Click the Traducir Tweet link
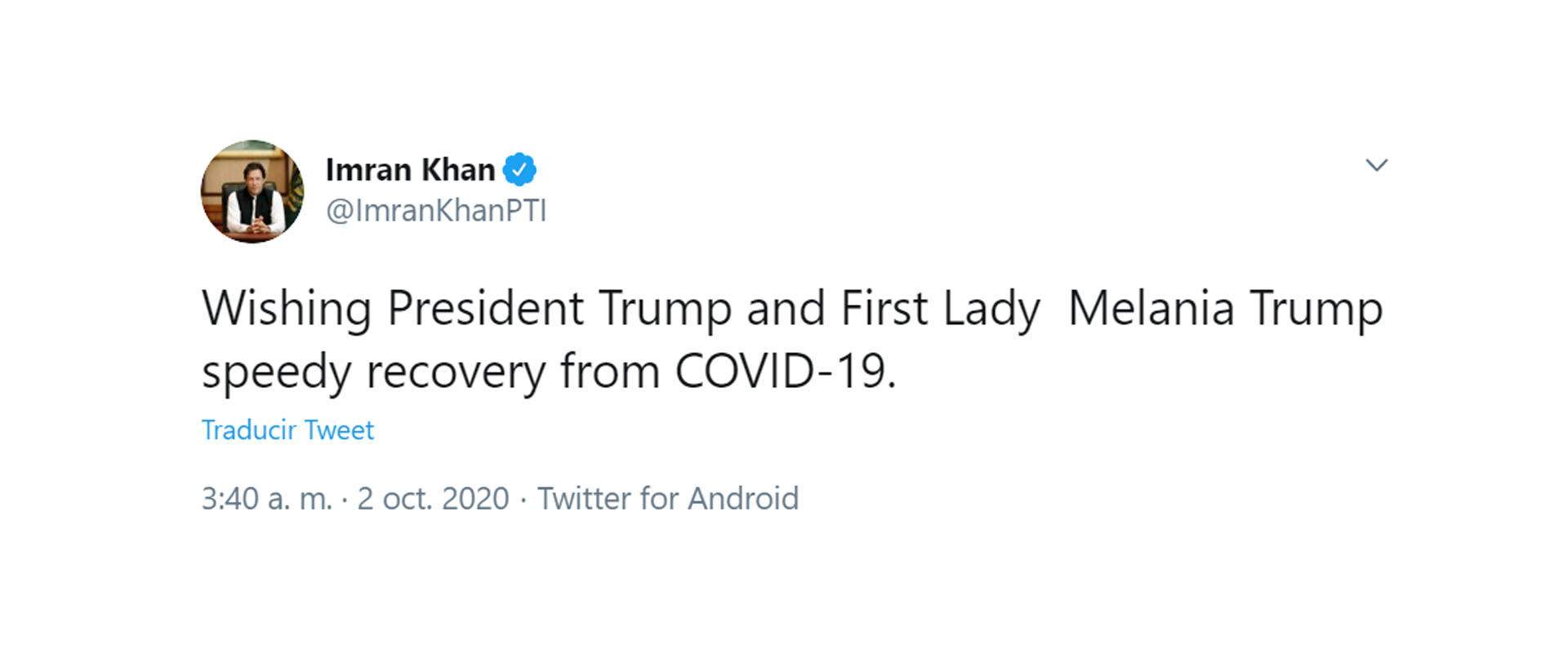 pos(287,430)
